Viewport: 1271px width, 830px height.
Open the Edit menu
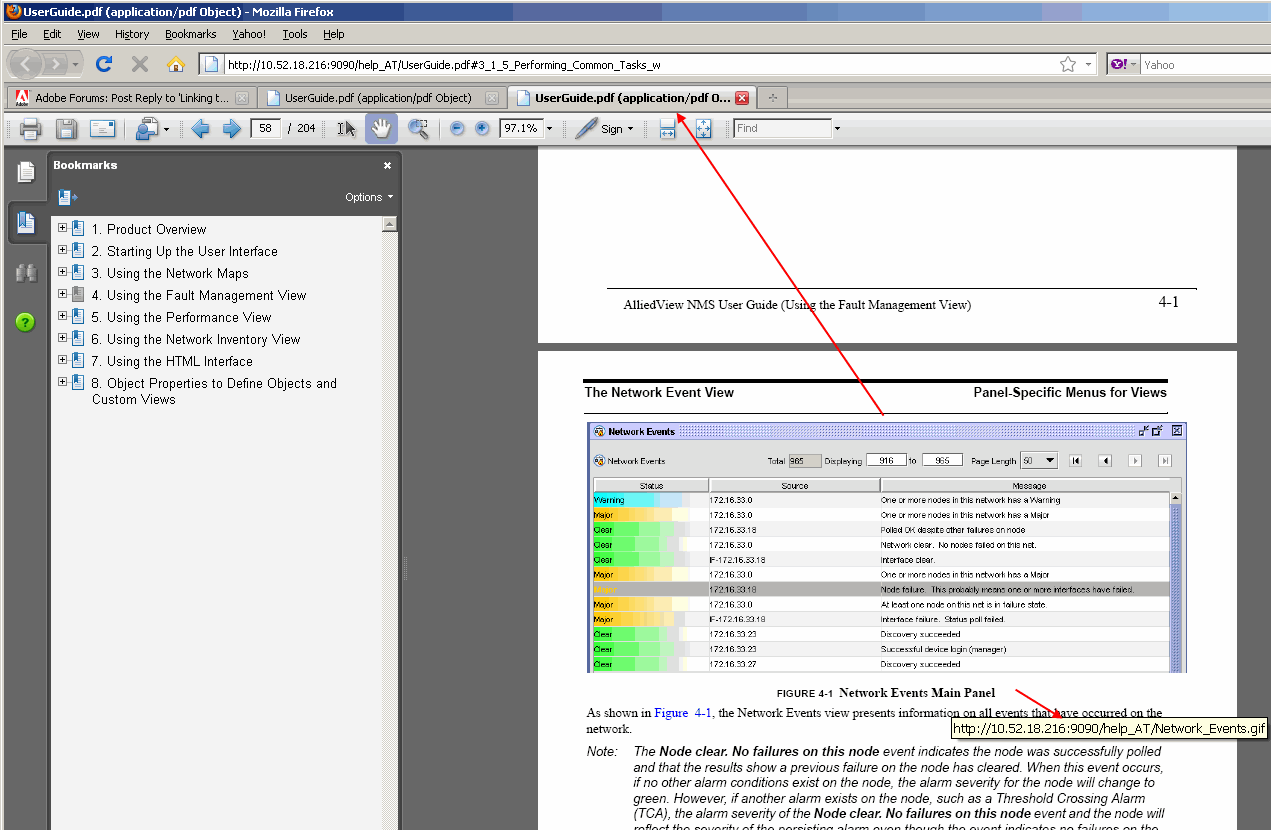click(52, 34)
